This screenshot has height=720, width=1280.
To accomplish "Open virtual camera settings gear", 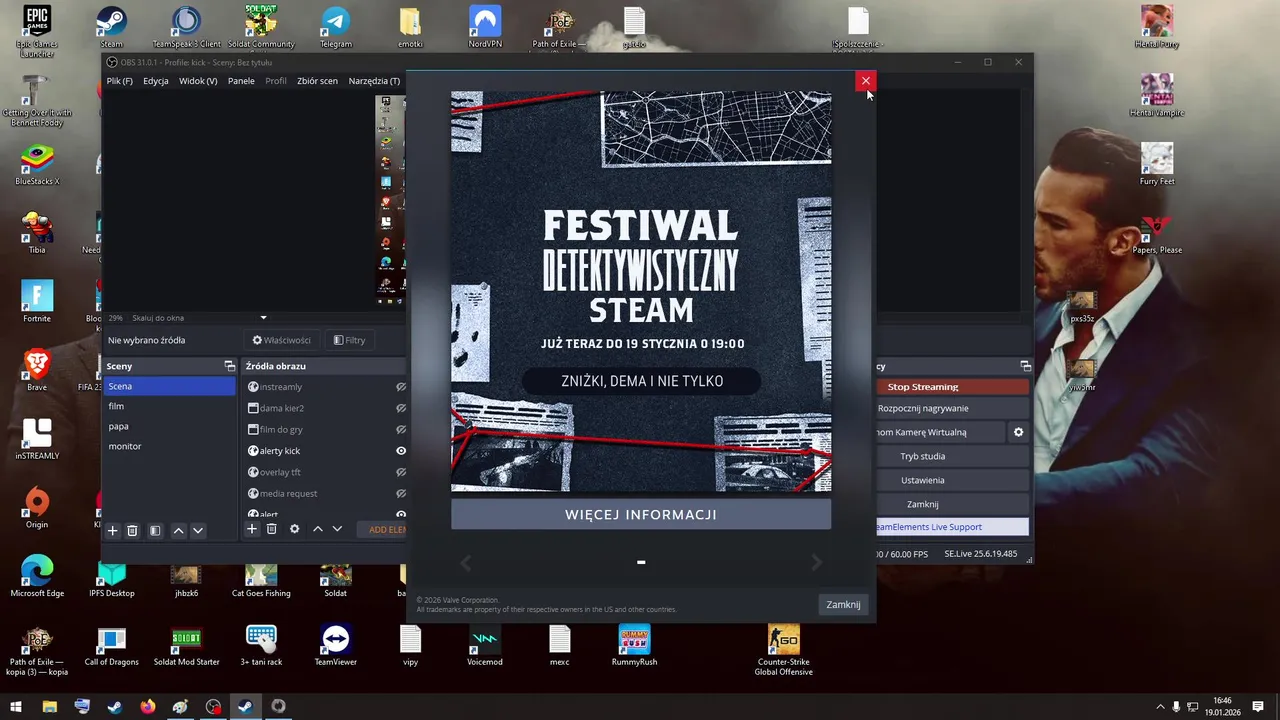I will pos(1018,432).
